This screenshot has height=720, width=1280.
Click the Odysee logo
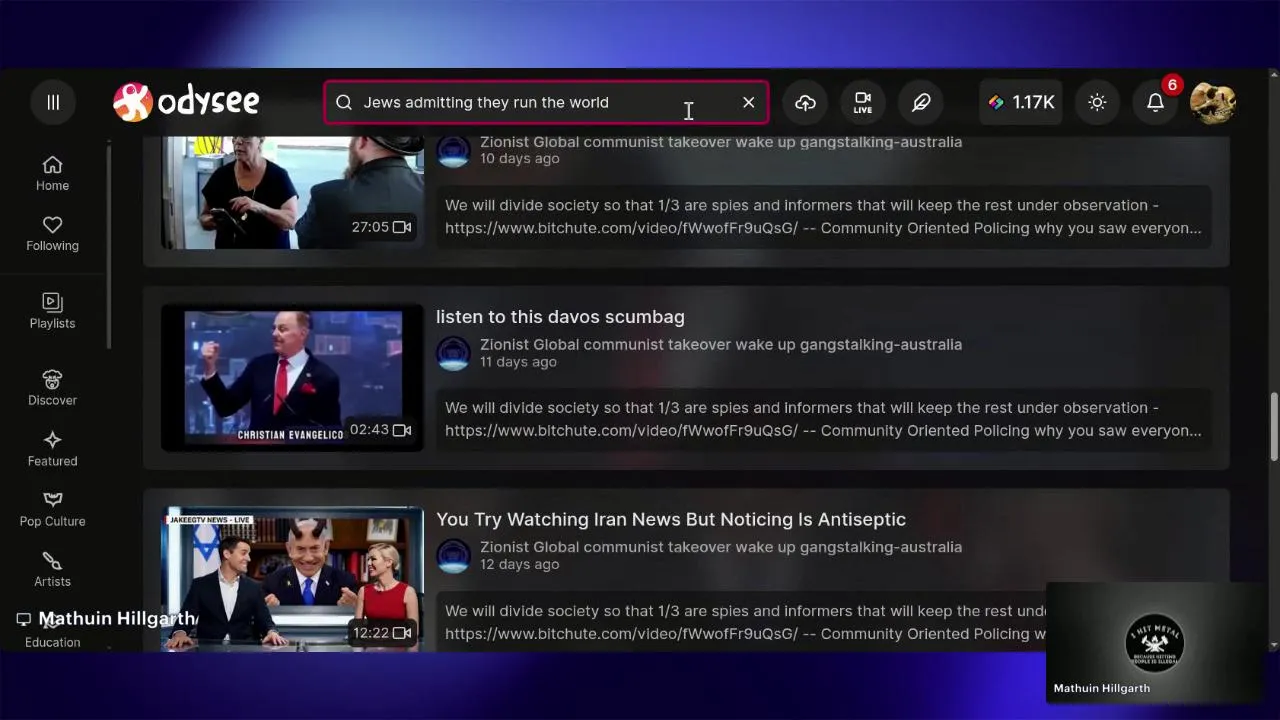pyautogui.click(x=186, y=102)
